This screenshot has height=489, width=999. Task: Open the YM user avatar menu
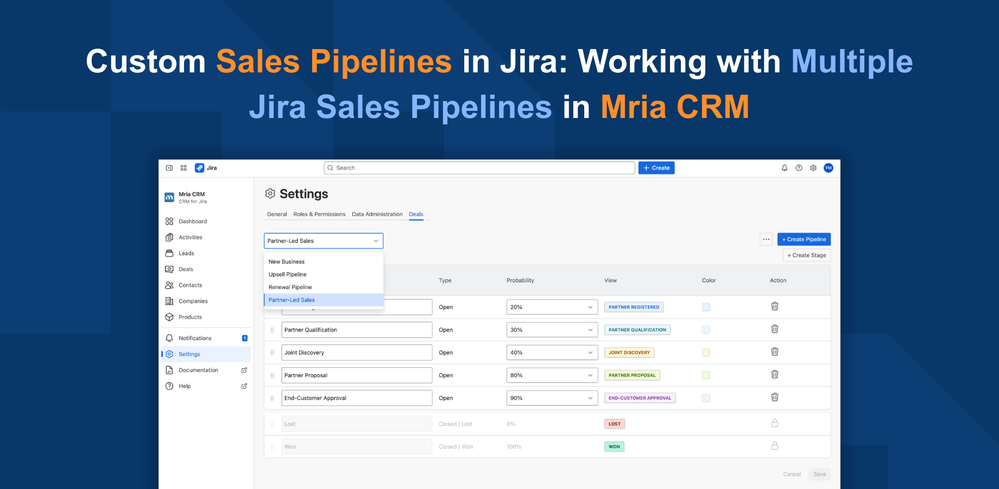(828, 168)
